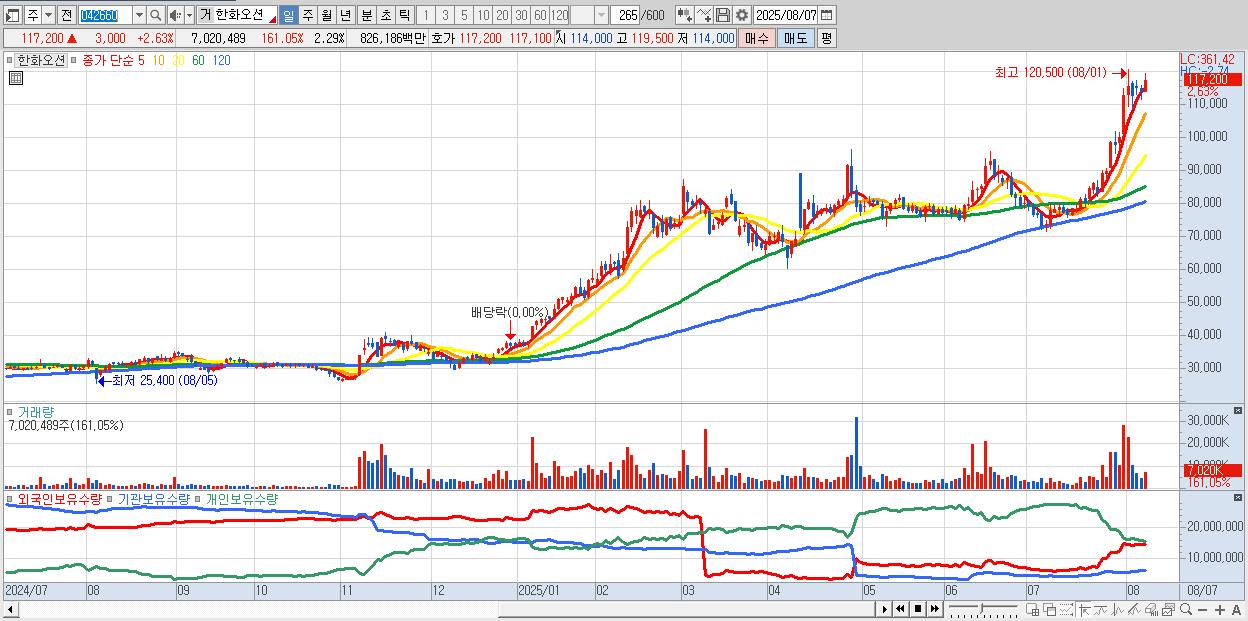This screenshot has width=1248, height=621.
Task: Open chart settings gear icon
Action: click(x=741, y=15)
